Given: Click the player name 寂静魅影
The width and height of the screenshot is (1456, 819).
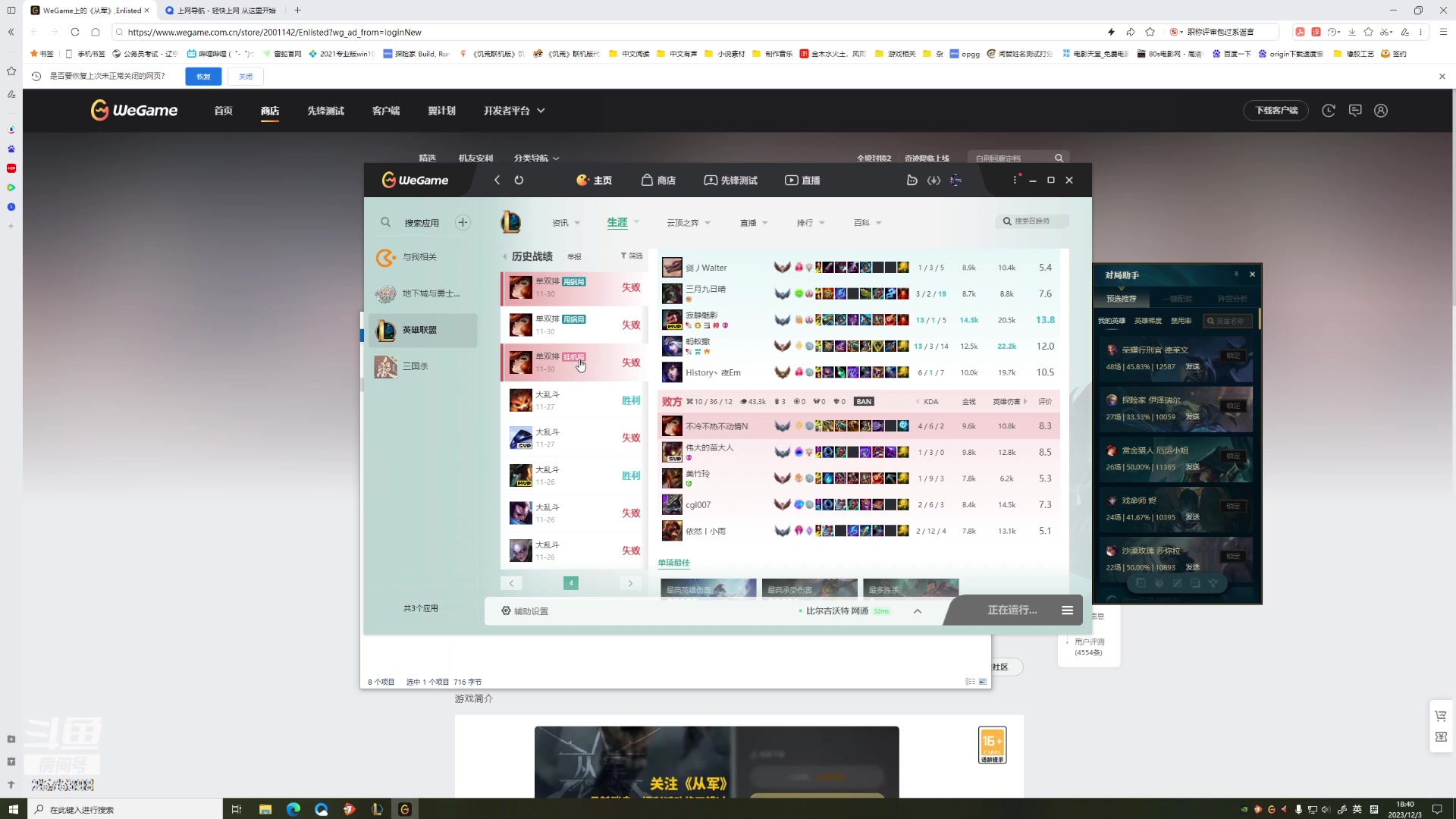Looking at the screenshot, I should pos(701,315).
